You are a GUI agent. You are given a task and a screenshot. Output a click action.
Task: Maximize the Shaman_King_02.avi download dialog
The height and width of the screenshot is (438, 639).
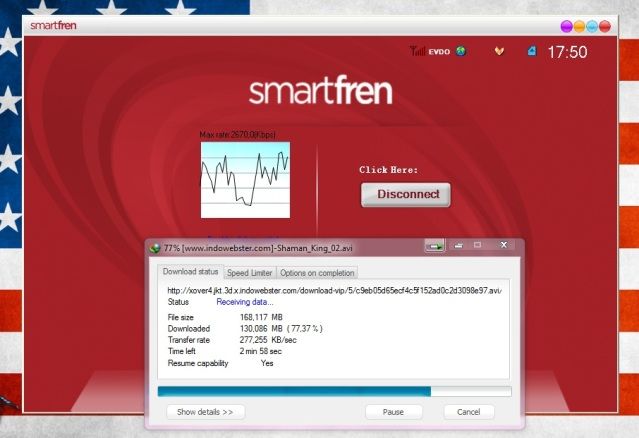(x=477, y=245)
